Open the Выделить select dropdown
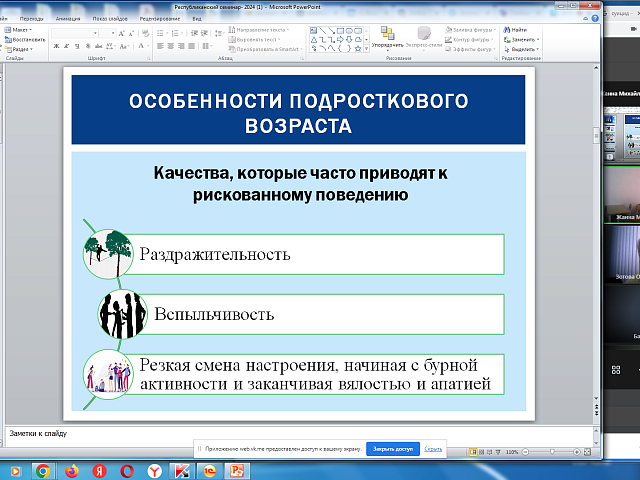Screen dimensions: 640x480 pyautogui.click(x=525, y=47)
